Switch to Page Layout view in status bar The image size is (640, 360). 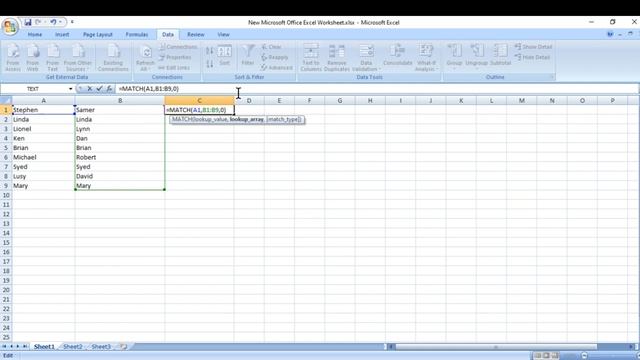pyautogui.click(x=546, y=356)
